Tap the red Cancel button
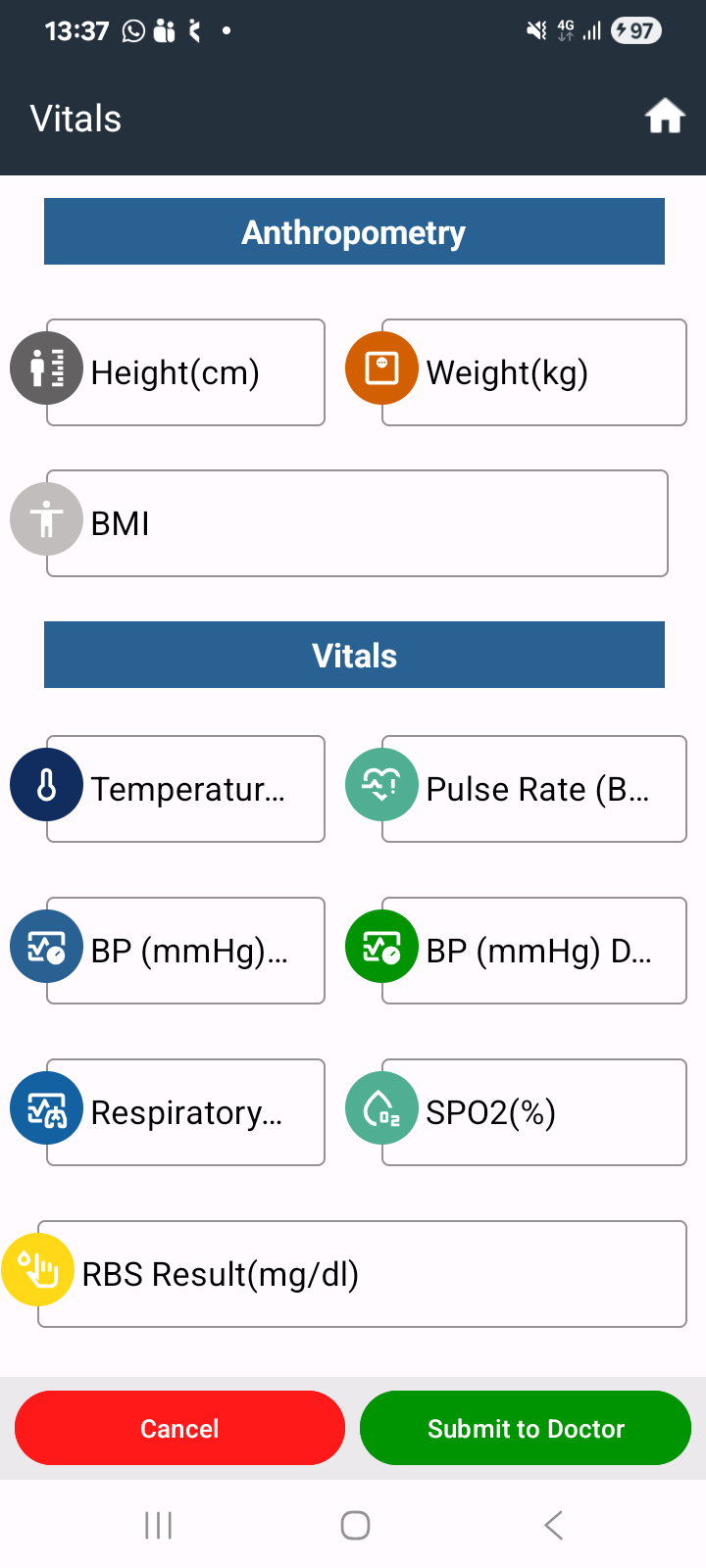This screenshot has width=706, height=1568. [179, 1428]
